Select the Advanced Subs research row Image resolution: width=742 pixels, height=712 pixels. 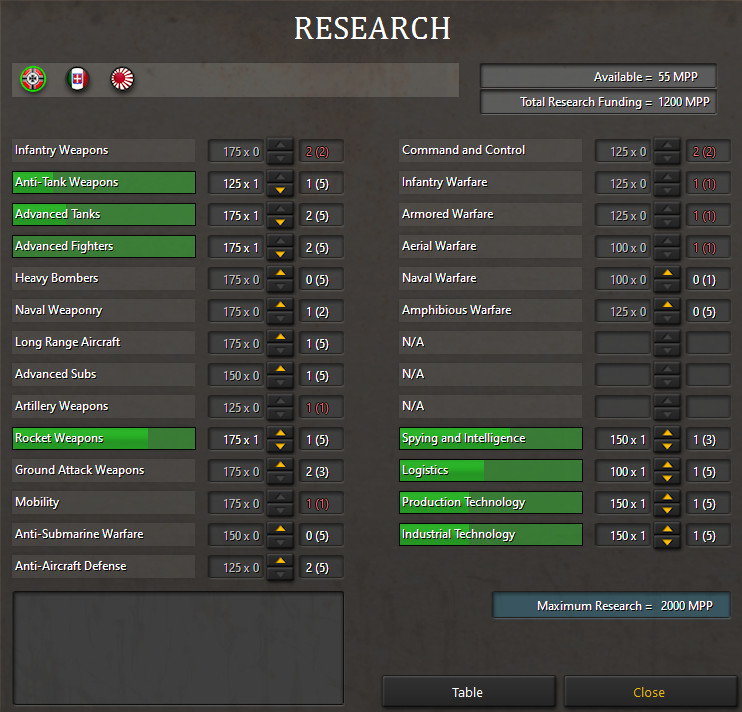point(104,374)
